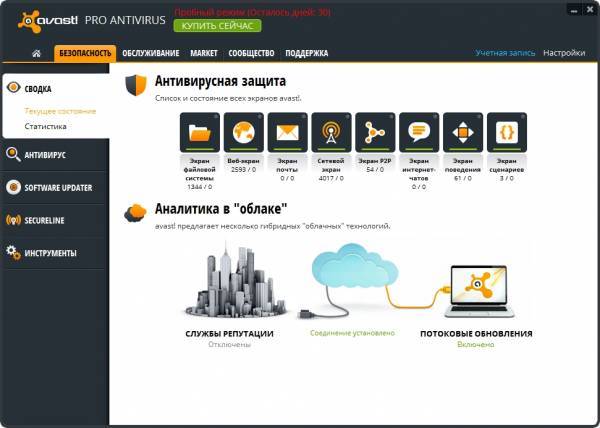Screen dimensions: 600x428
Task: Click the trial mode notice text
Action: point(252,12)
